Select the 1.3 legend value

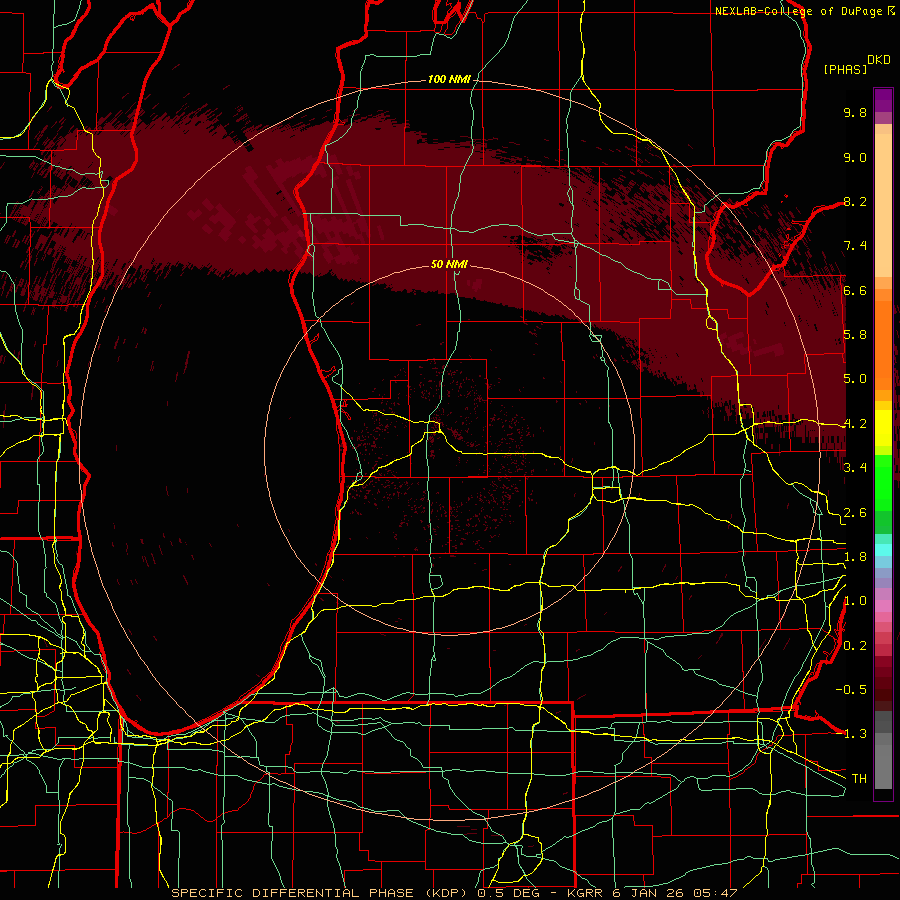point(855,734)
